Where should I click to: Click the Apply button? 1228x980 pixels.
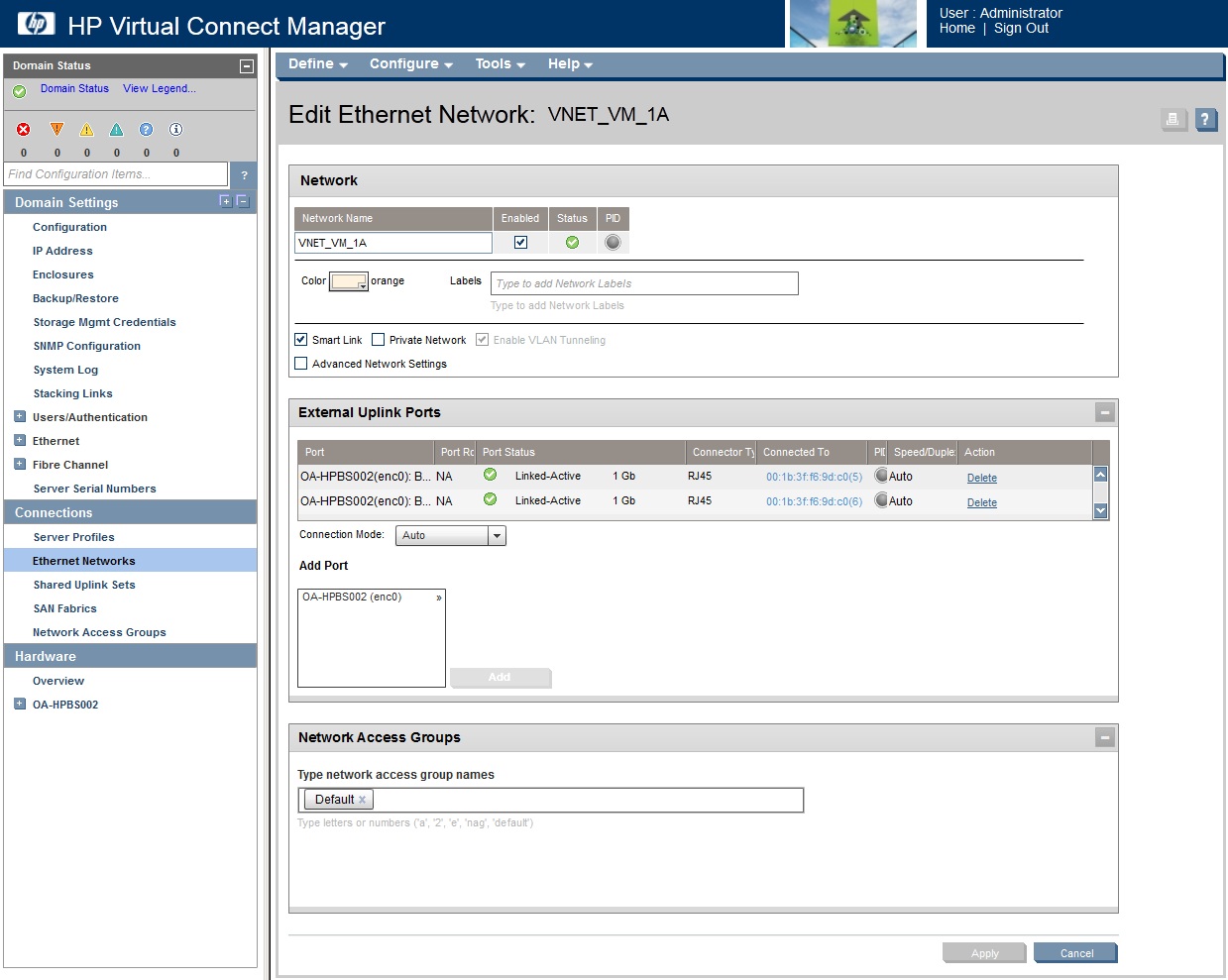tap(985, 953)
